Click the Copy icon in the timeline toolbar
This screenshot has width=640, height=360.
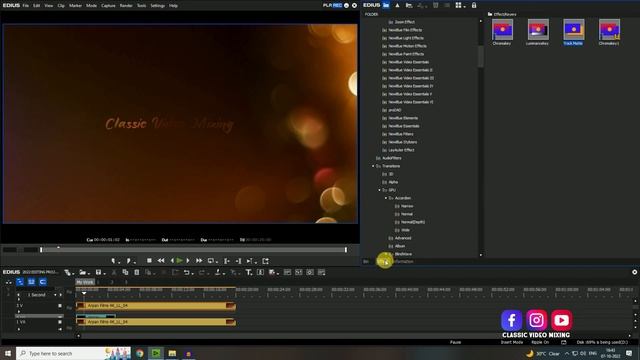pyautogui.click(x=125, y=272)
